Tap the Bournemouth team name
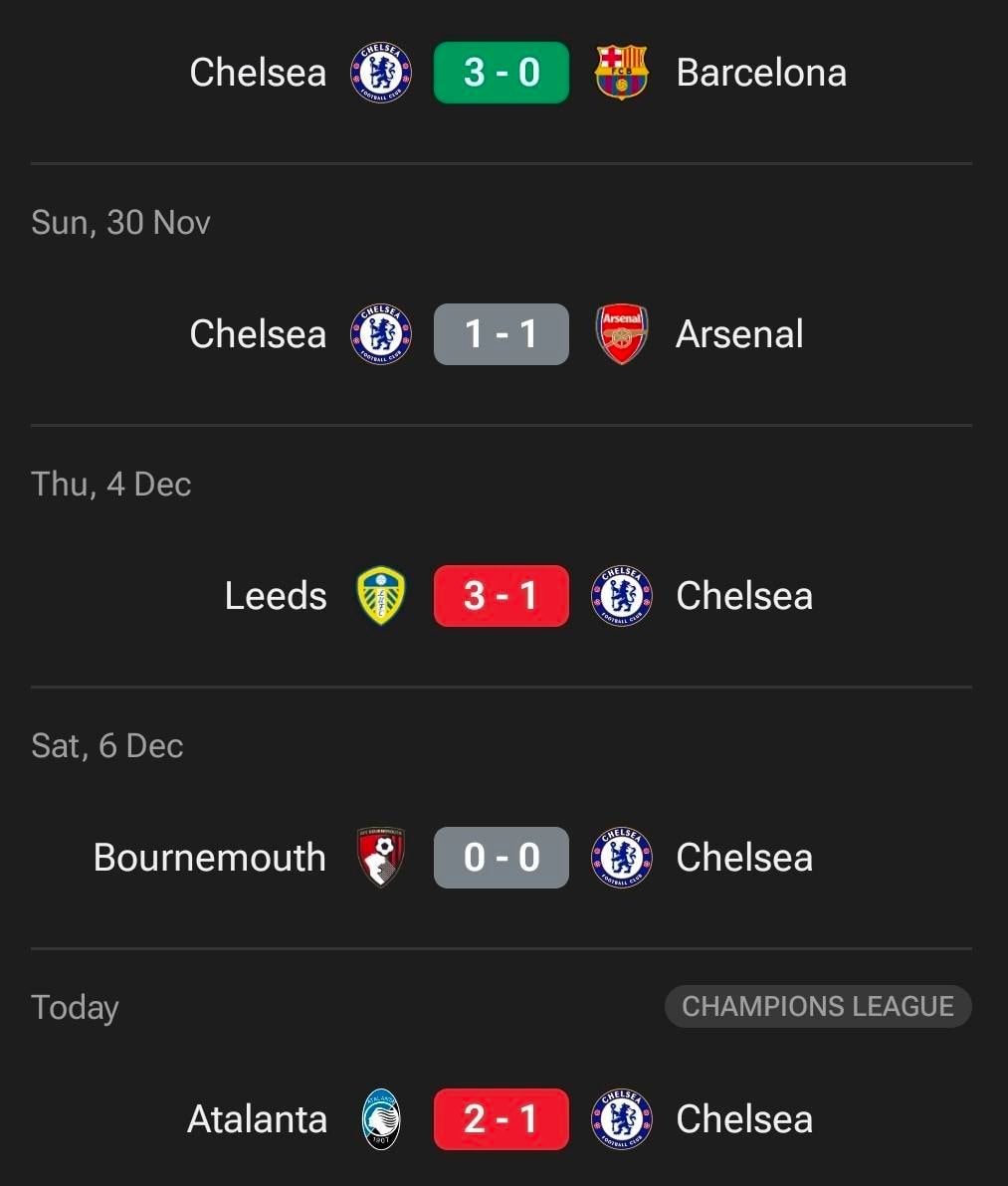 pyautogui.click(x=210, y=858)
